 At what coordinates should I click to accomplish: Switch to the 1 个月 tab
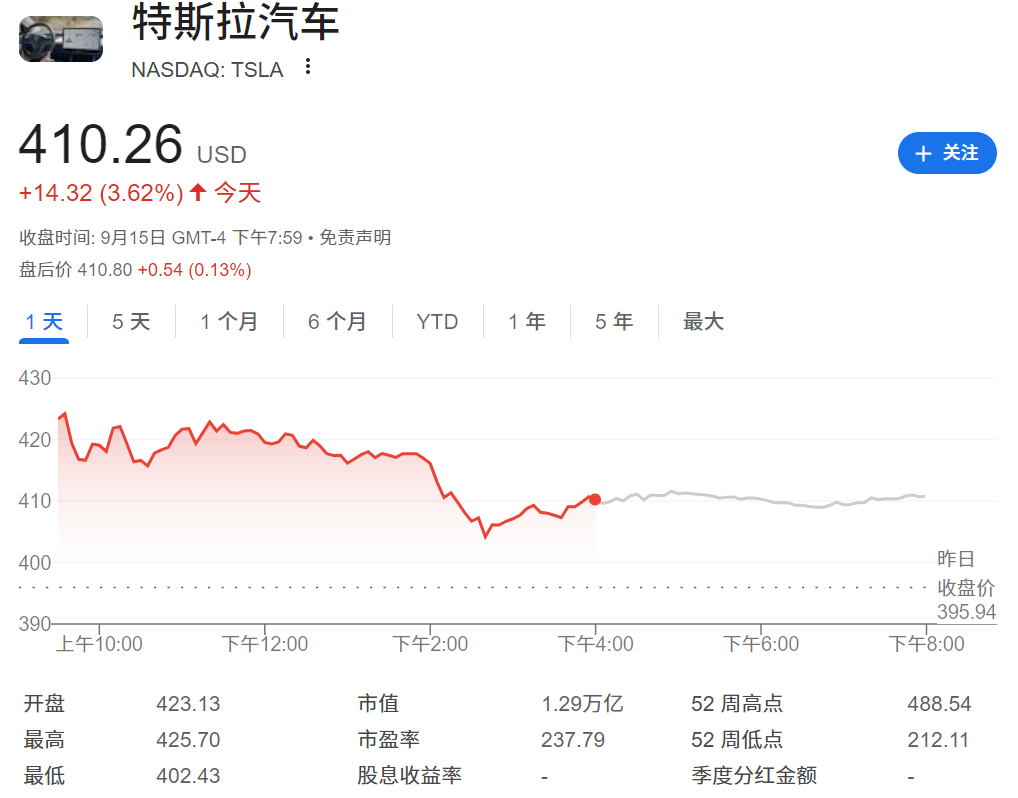pos(229,321)
